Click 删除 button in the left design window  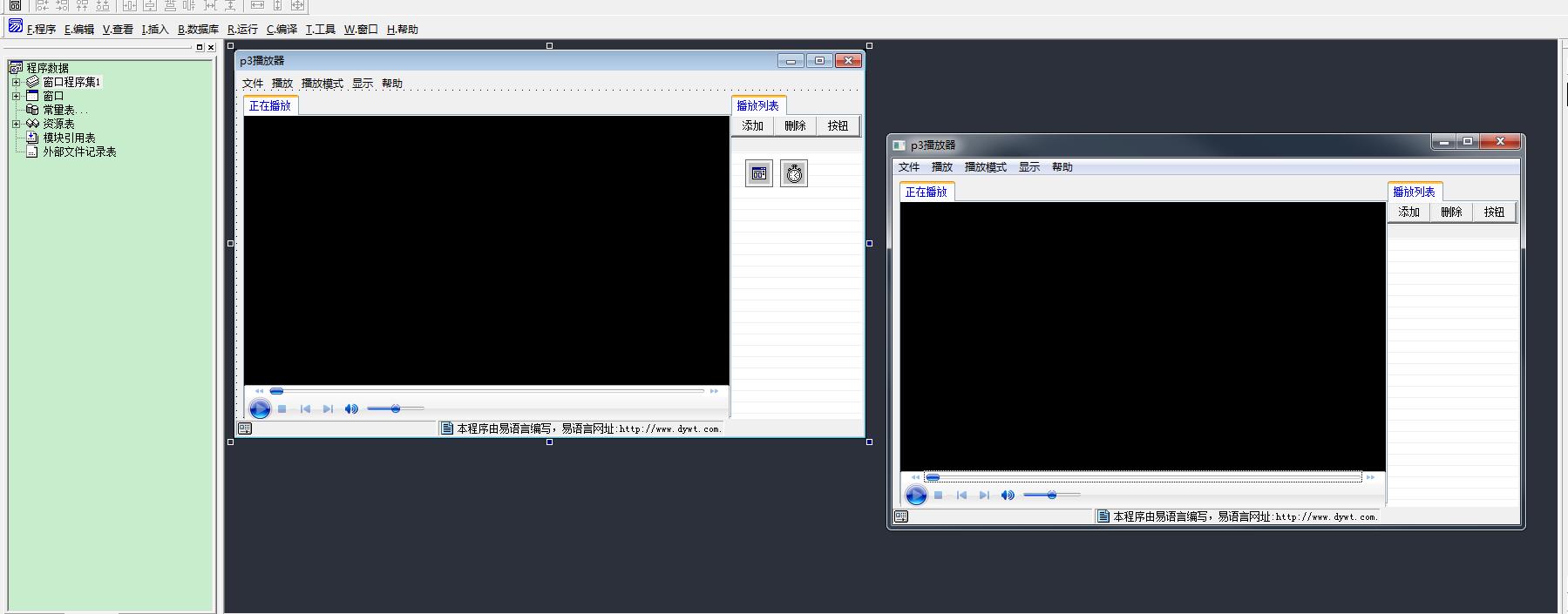pyautogui.click(x=795, y=126)
